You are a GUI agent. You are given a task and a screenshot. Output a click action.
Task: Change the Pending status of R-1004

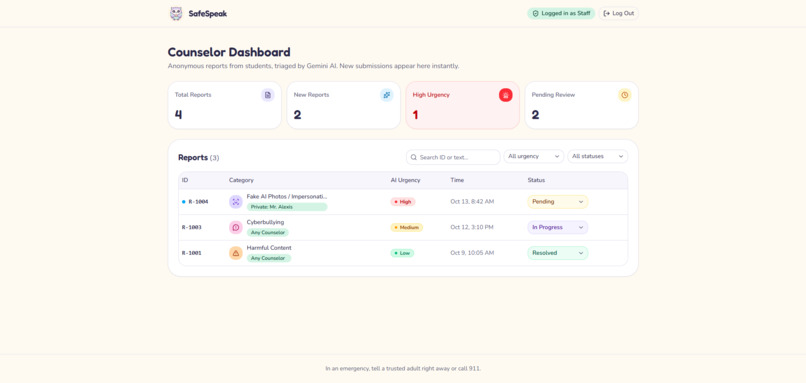click(x=558, y=202)
